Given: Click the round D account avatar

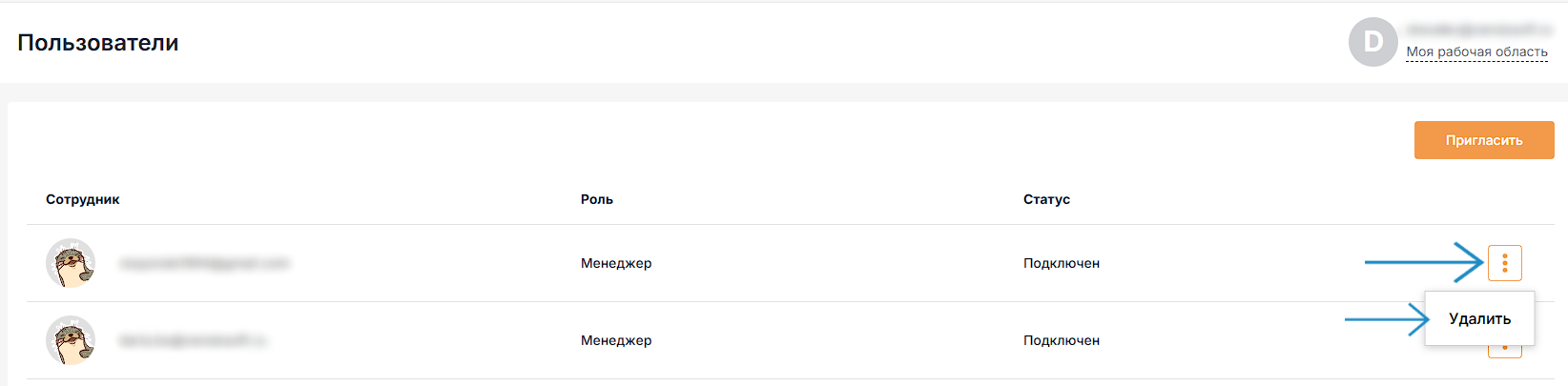Looking at the screenshot, I should pyautogui.click(x=1372, y=43).
